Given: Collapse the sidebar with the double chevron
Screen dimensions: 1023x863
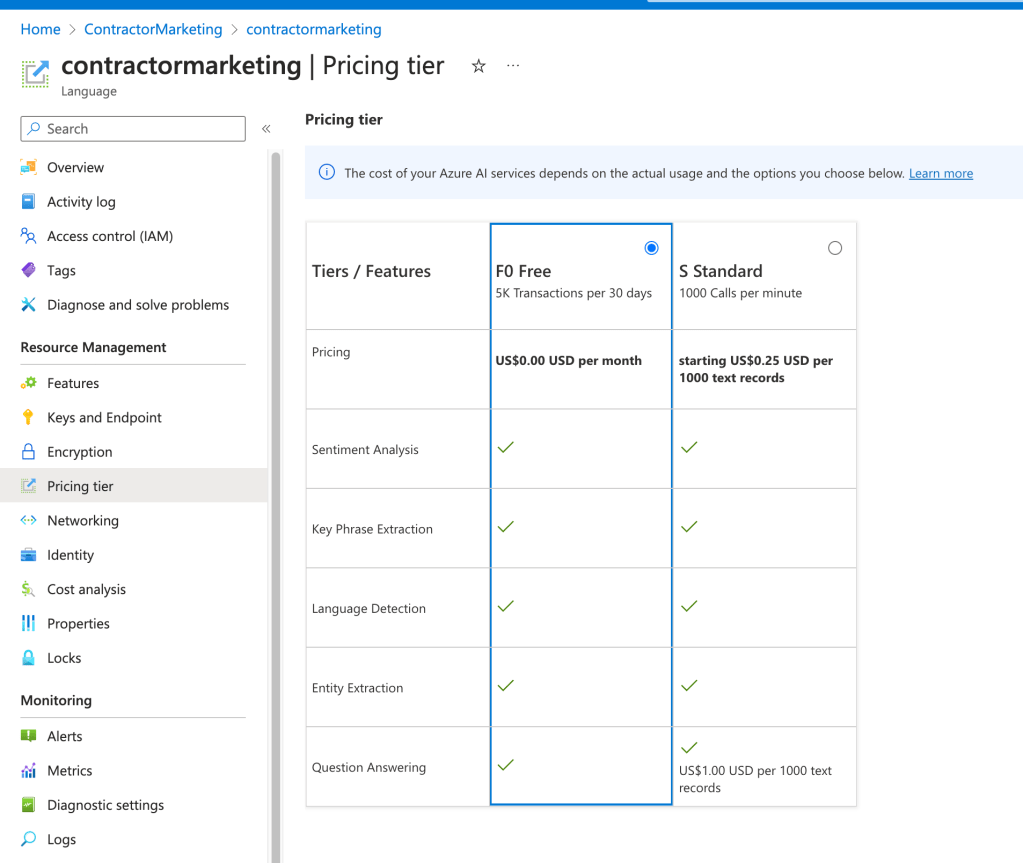Looking at the screenshot, I should point(266,129).
